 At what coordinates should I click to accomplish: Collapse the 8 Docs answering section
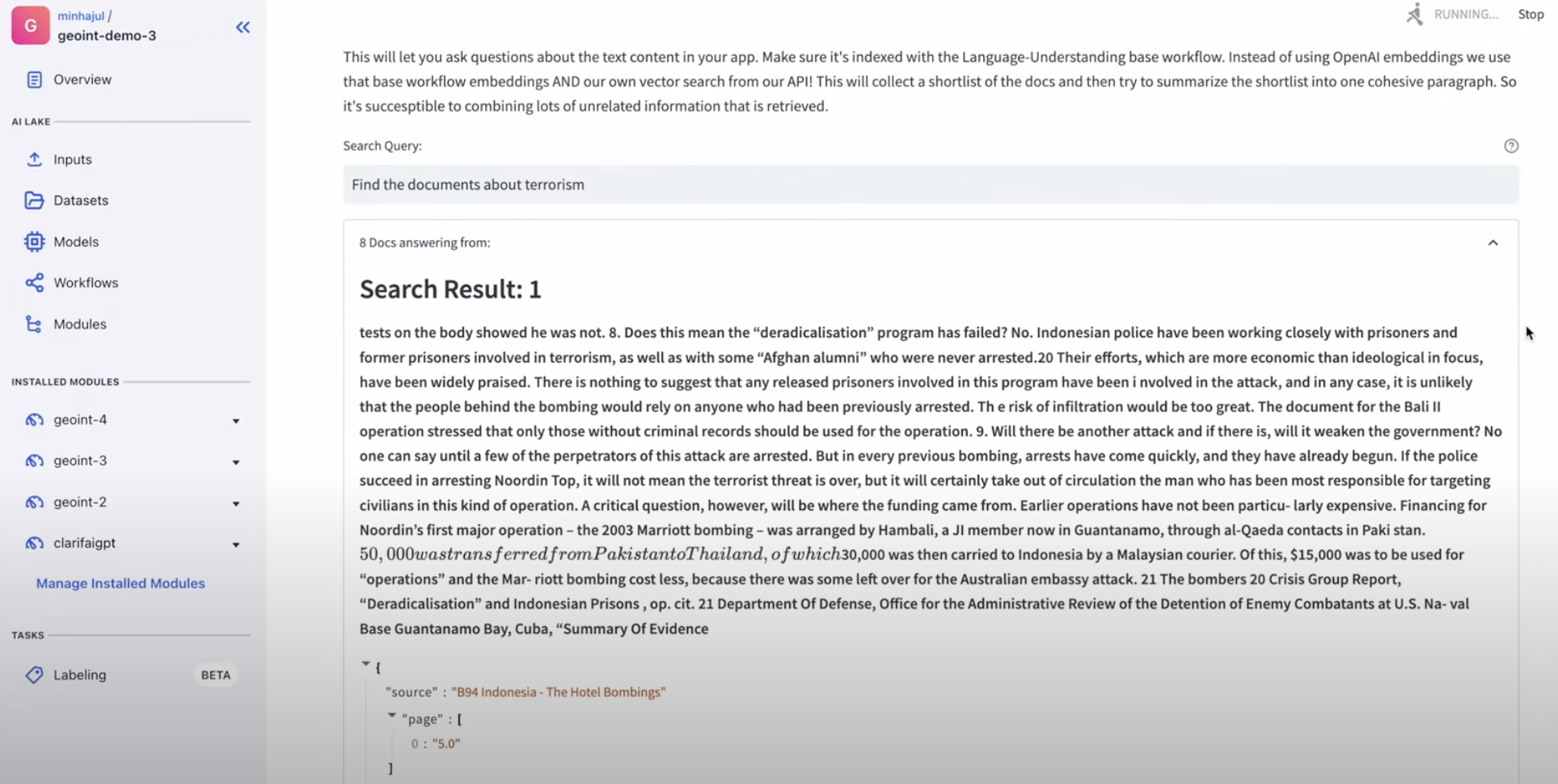[x=1493, y=242]
